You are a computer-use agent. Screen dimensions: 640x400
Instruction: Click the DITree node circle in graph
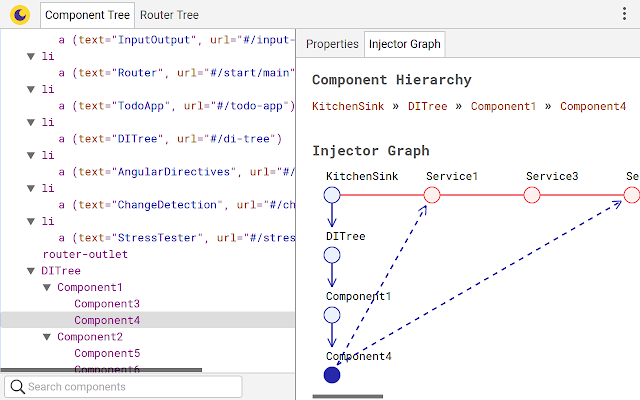332,255
